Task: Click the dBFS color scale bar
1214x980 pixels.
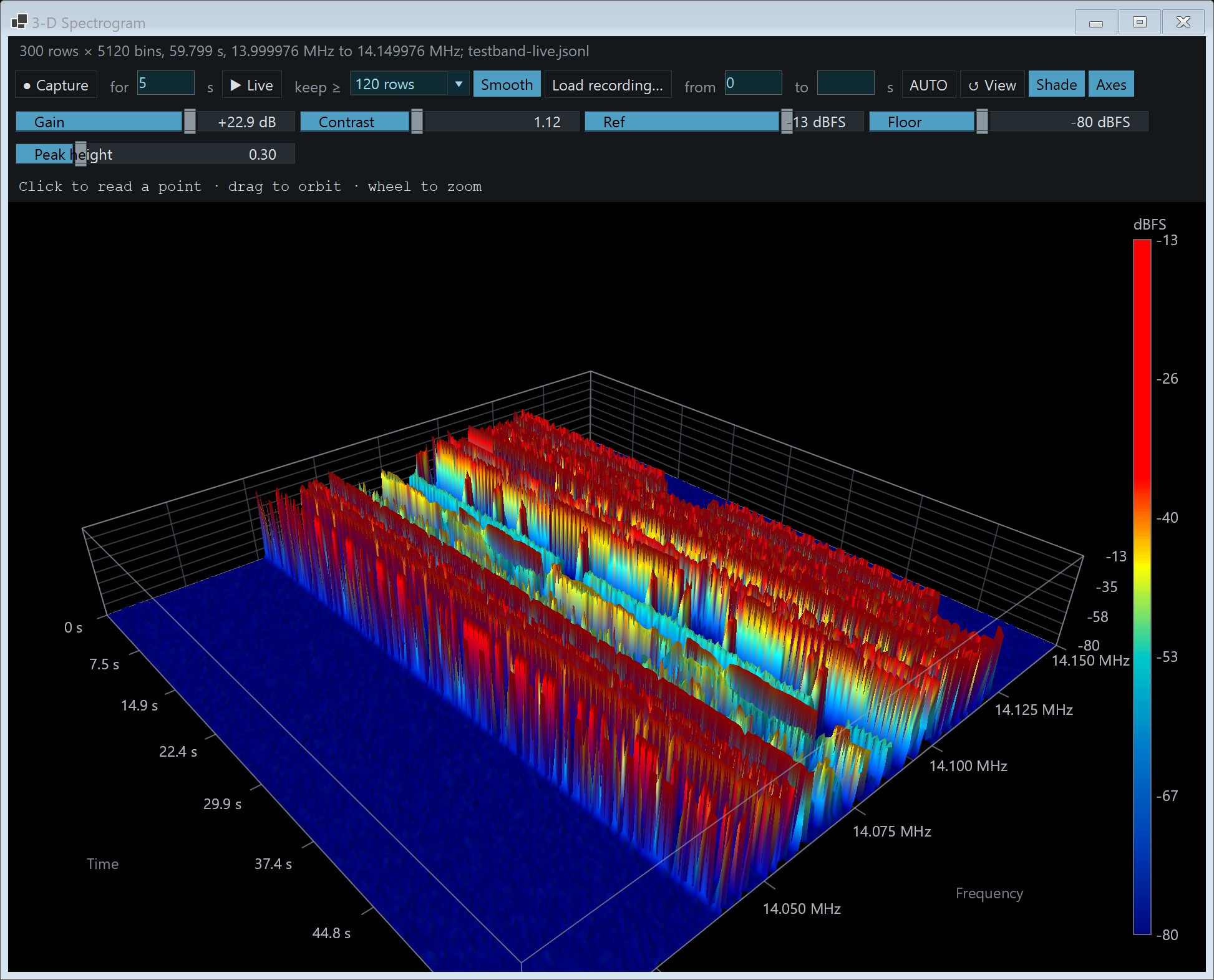Action: pos(1142,587)
